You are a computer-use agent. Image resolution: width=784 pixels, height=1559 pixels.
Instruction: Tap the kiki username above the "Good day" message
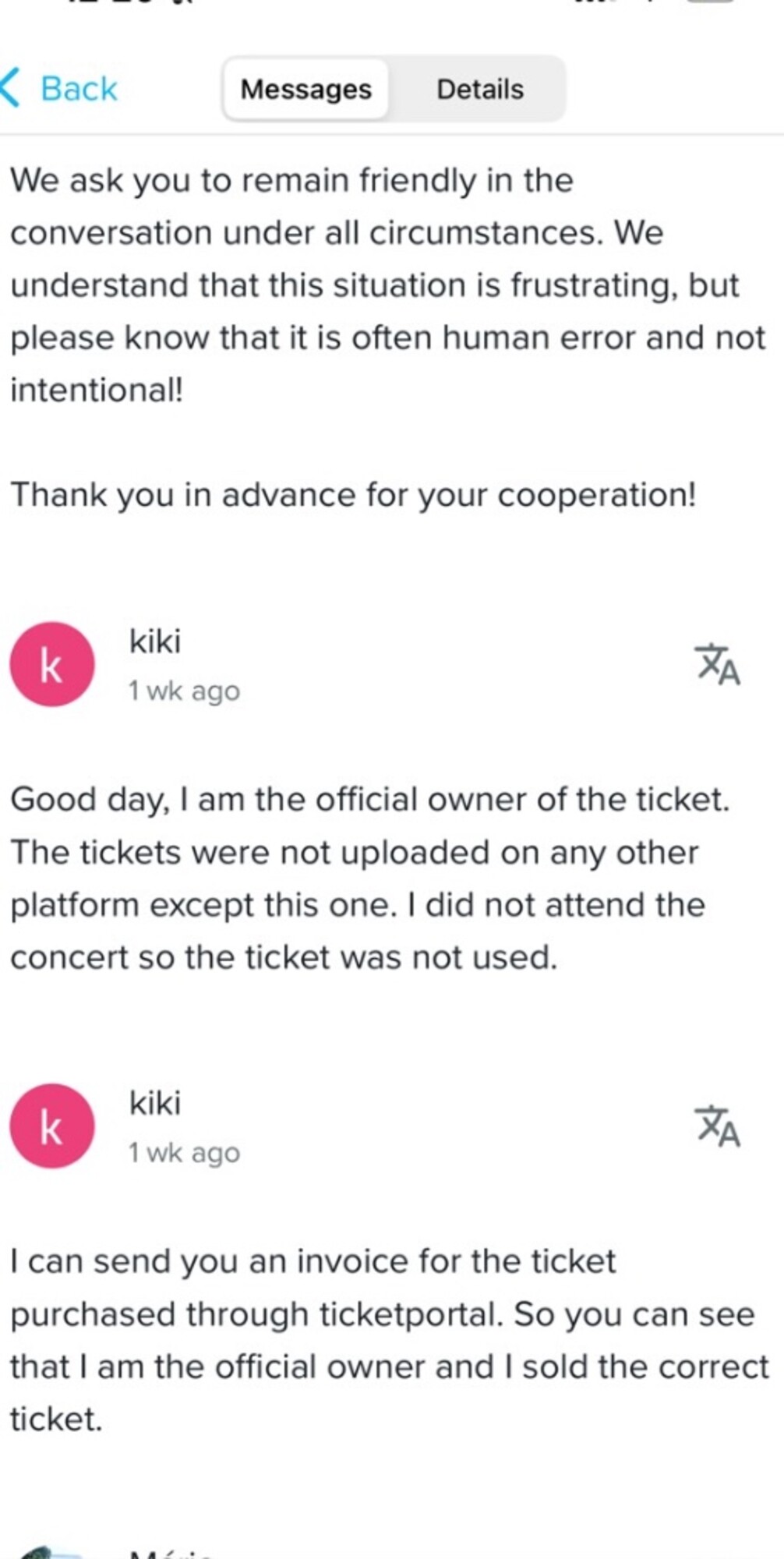(x=154, y=642)
